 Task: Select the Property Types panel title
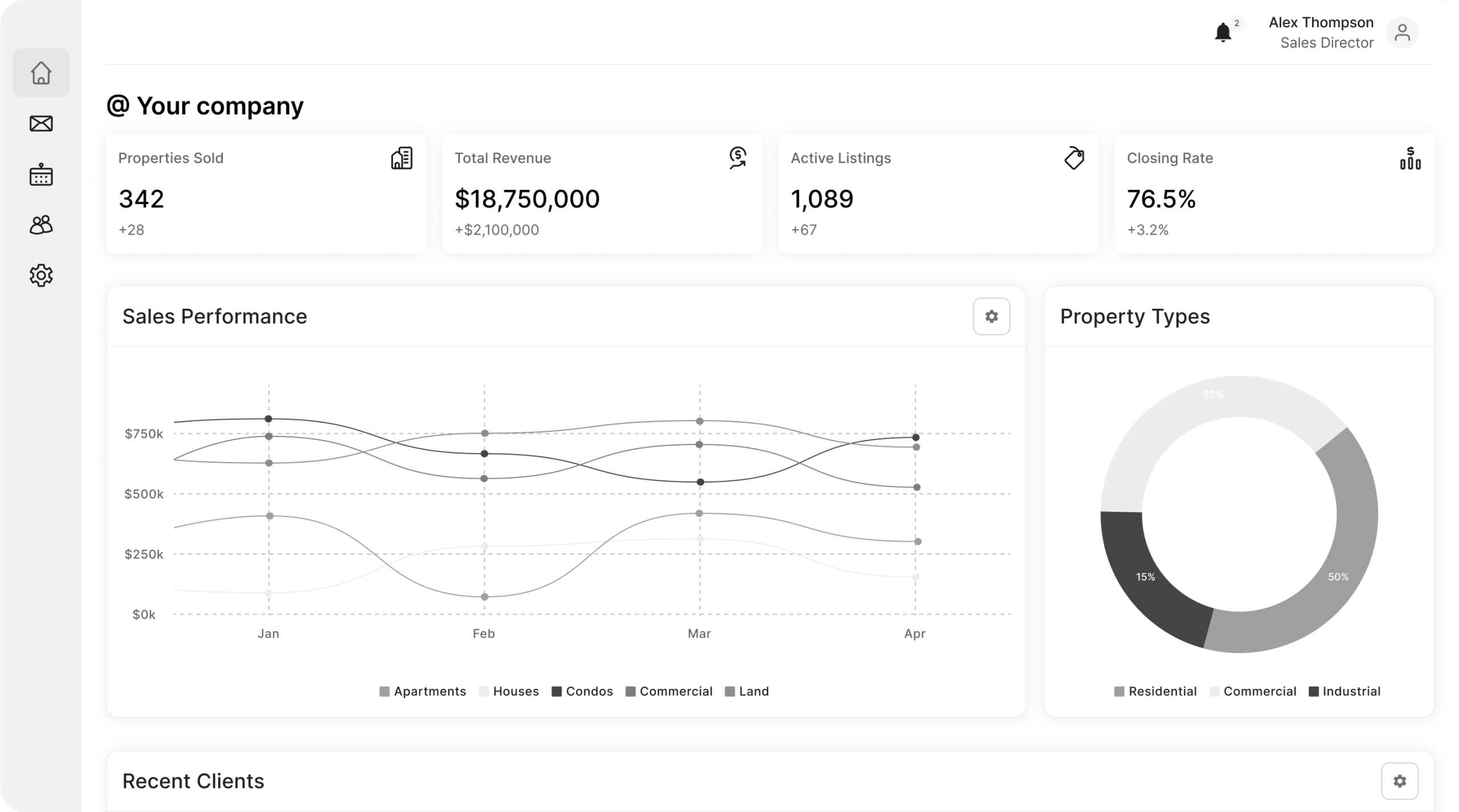tap(1135, 316)
